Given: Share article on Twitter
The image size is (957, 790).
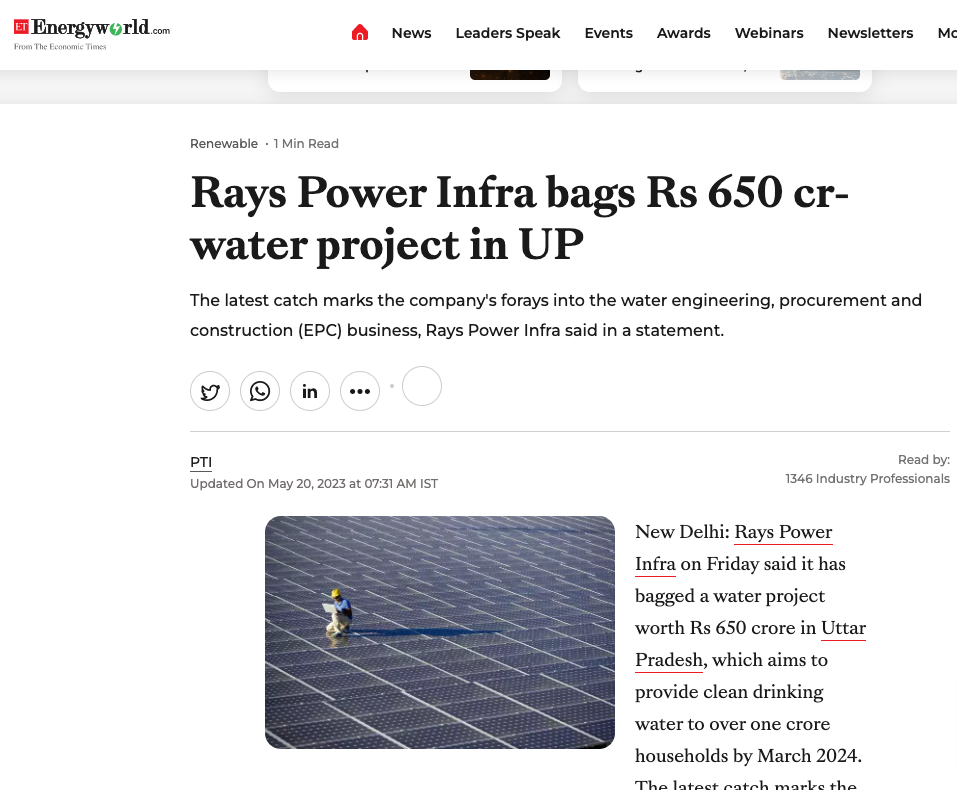Looking at the screenshot, I should [x=210, y=391].
